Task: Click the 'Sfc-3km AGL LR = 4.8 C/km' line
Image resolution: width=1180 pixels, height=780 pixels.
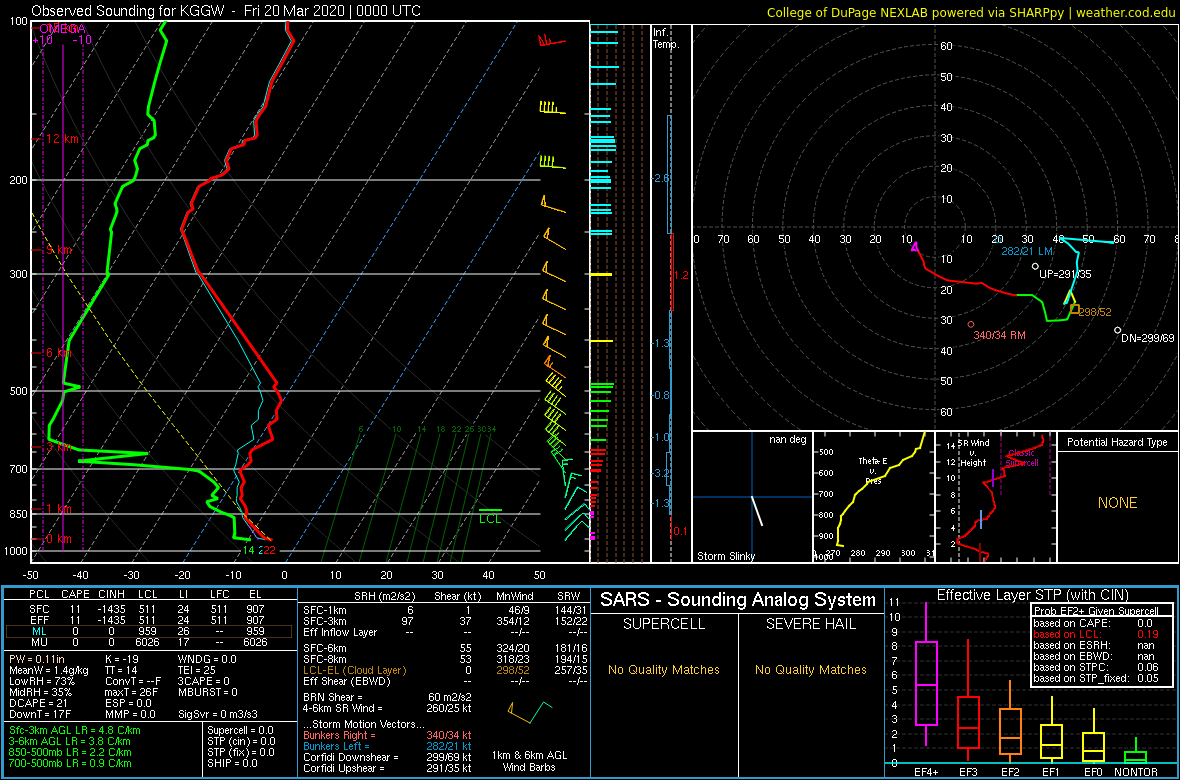Action: [75, 730]
